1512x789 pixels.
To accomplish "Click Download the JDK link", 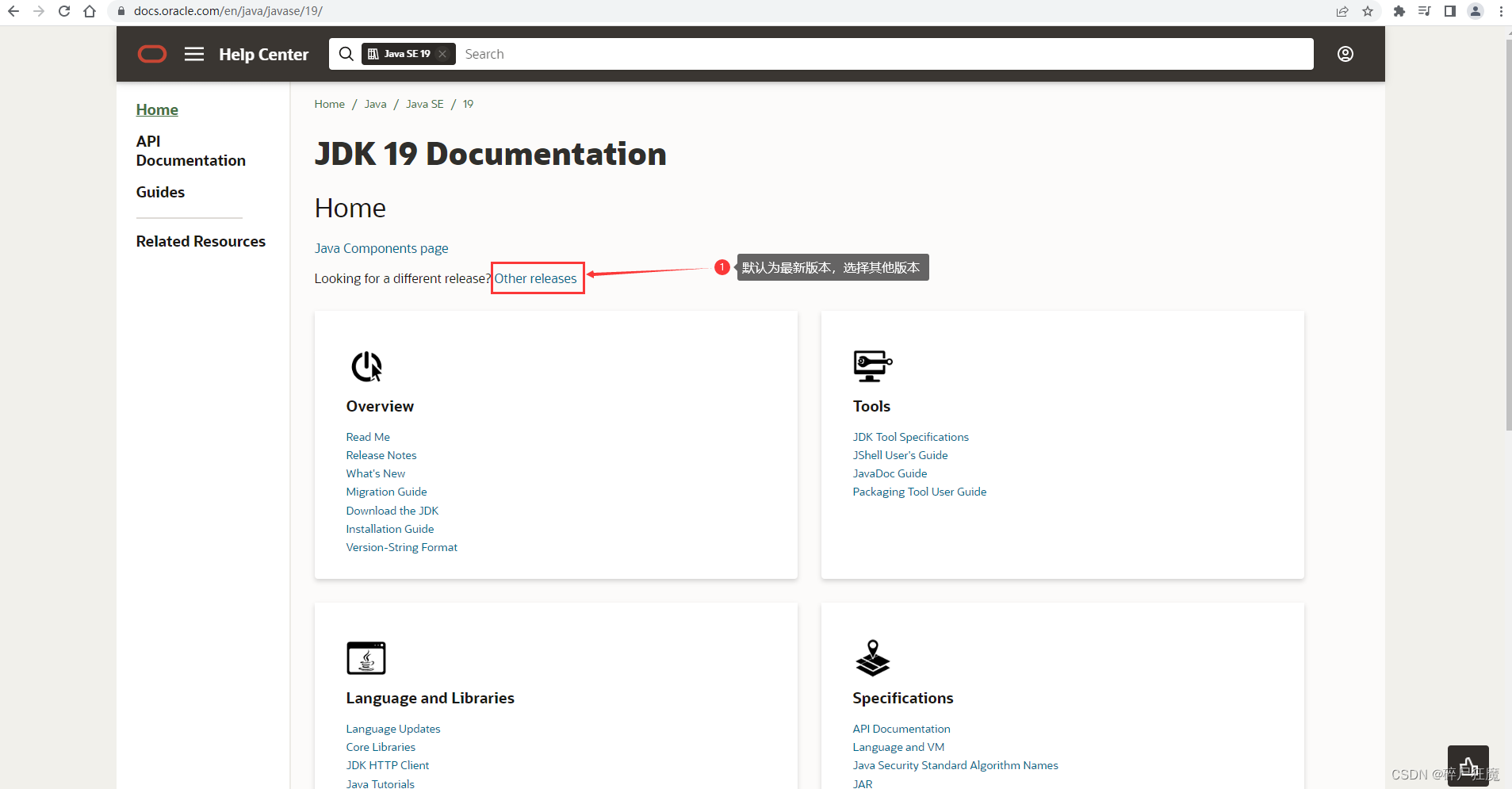I will 392,511.
